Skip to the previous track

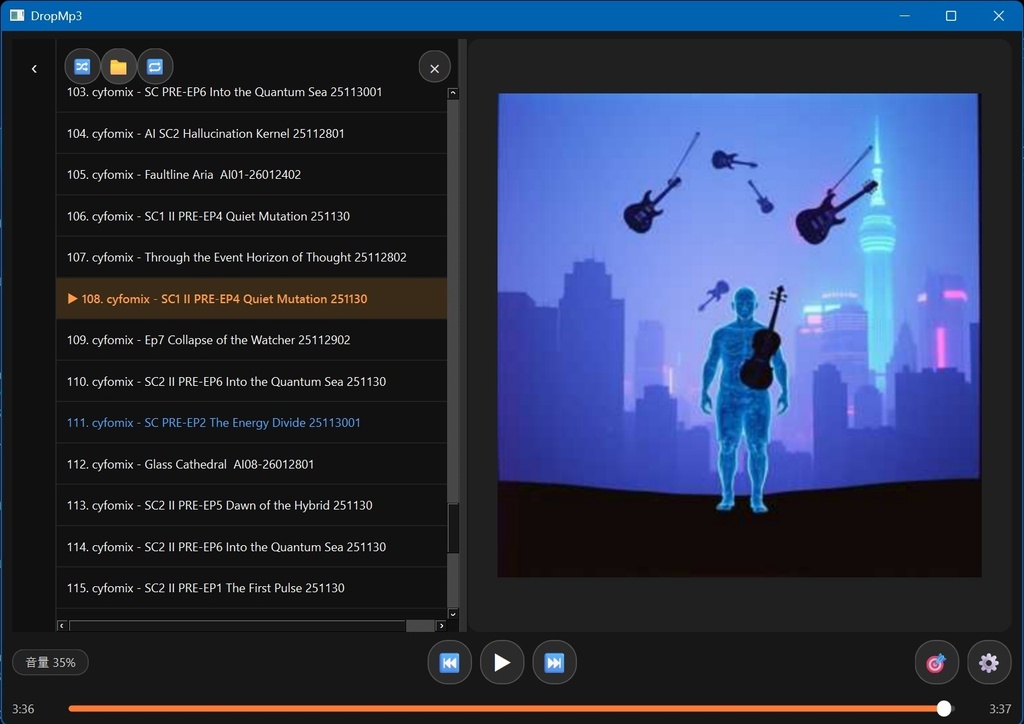(449, 663)
